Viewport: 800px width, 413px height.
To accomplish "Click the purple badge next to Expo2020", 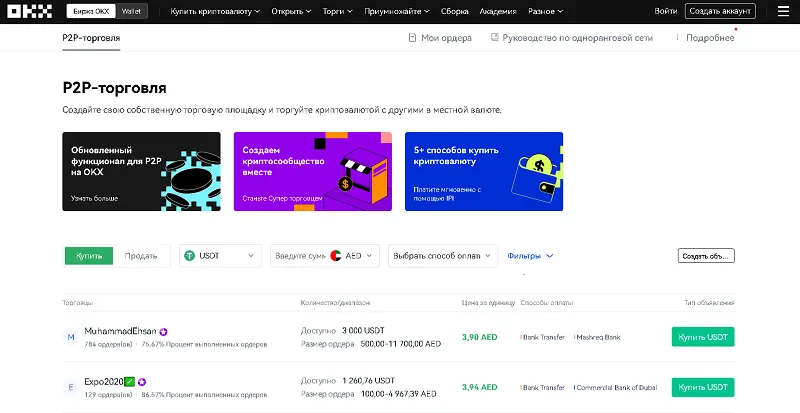I will point(142,382).
